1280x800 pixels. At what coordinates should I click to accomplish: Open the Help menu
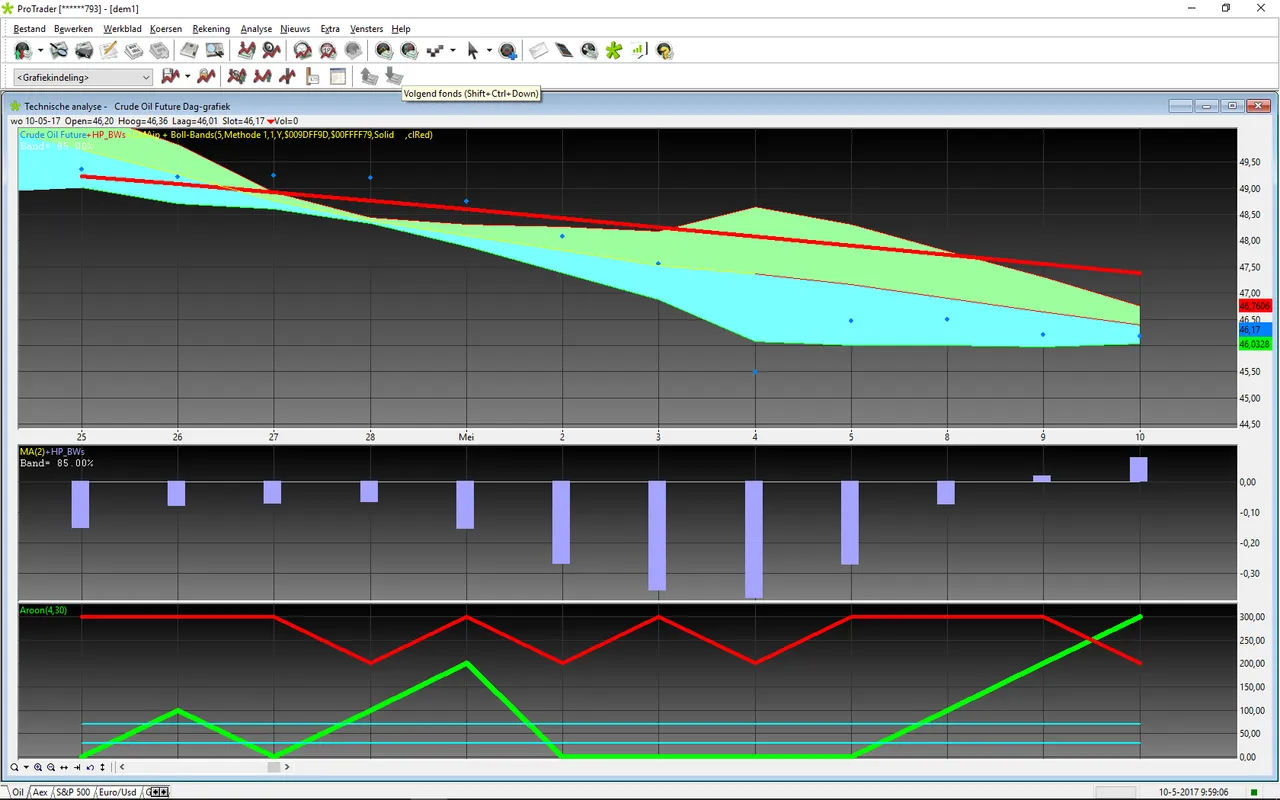coord(401,29)
